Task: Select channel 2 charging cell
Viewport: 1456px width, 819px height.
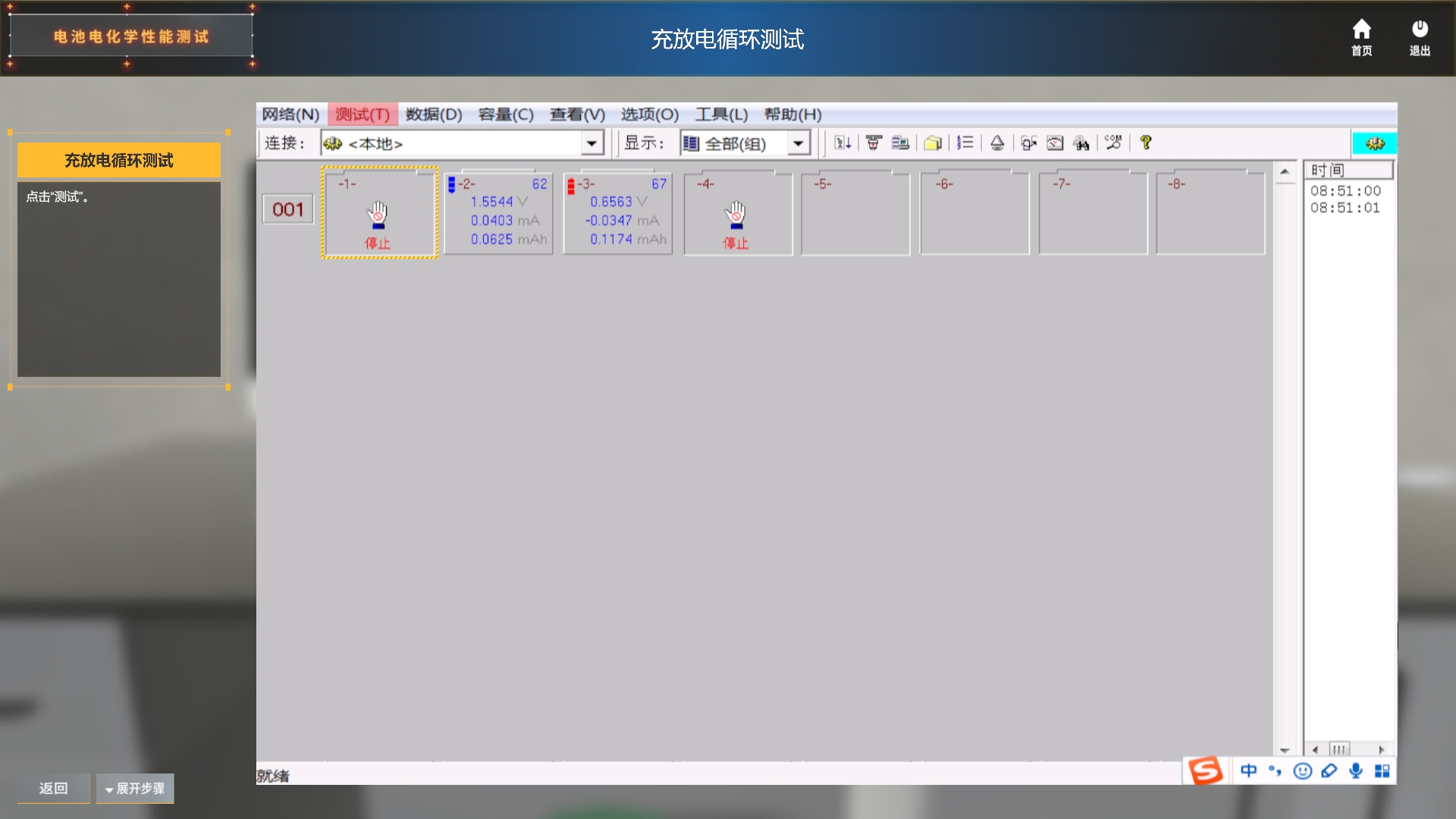Action: pos(499,214)
